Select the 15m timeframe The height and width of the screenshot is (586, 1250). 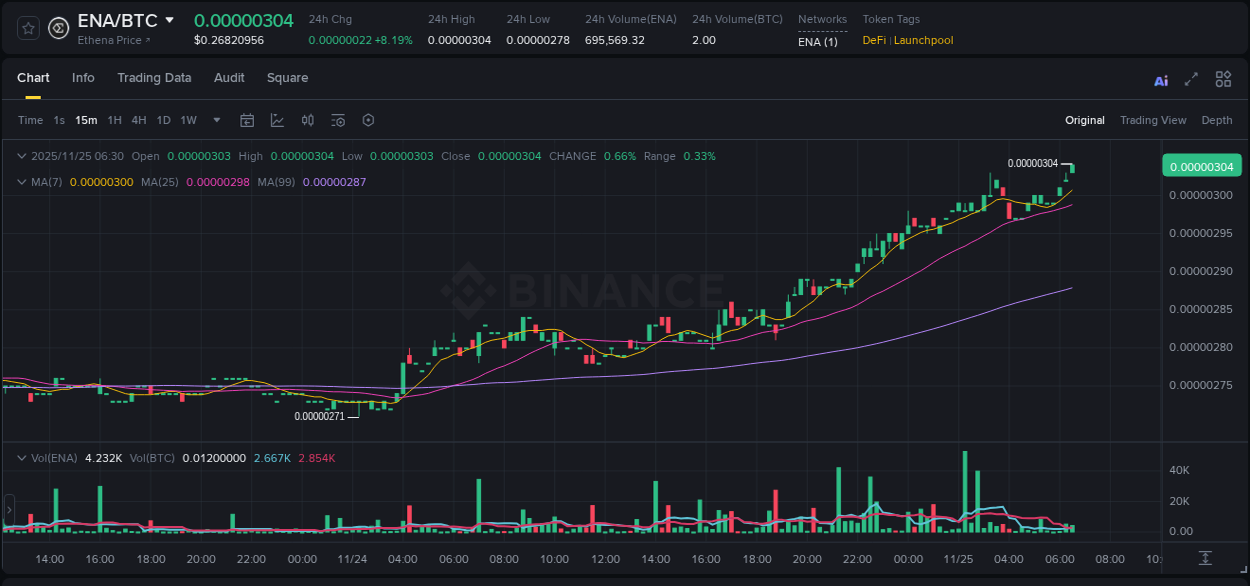point(86,120)
